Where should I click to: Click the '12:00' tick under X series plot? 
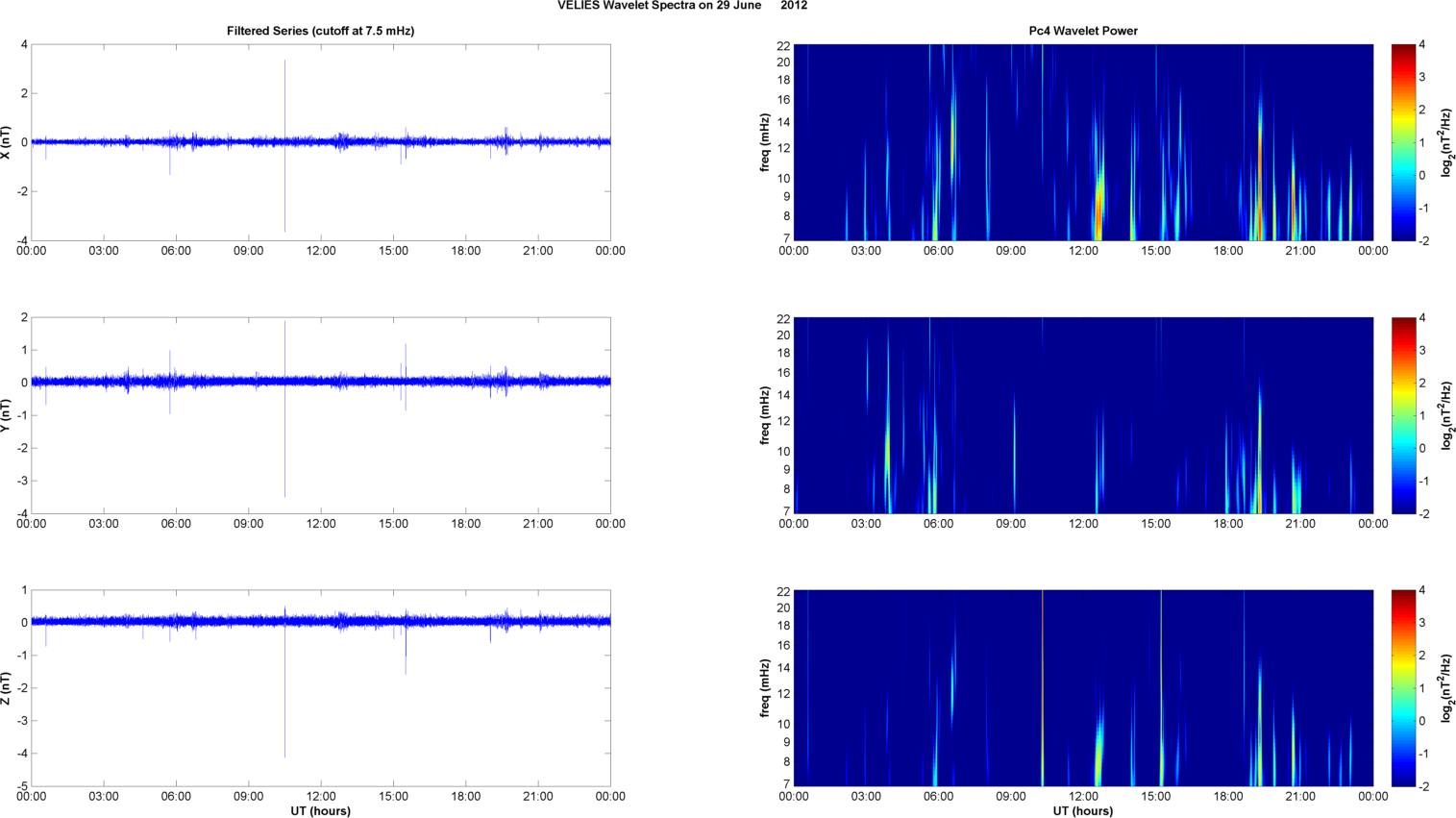pyautogui.click(x=320, y=251)
